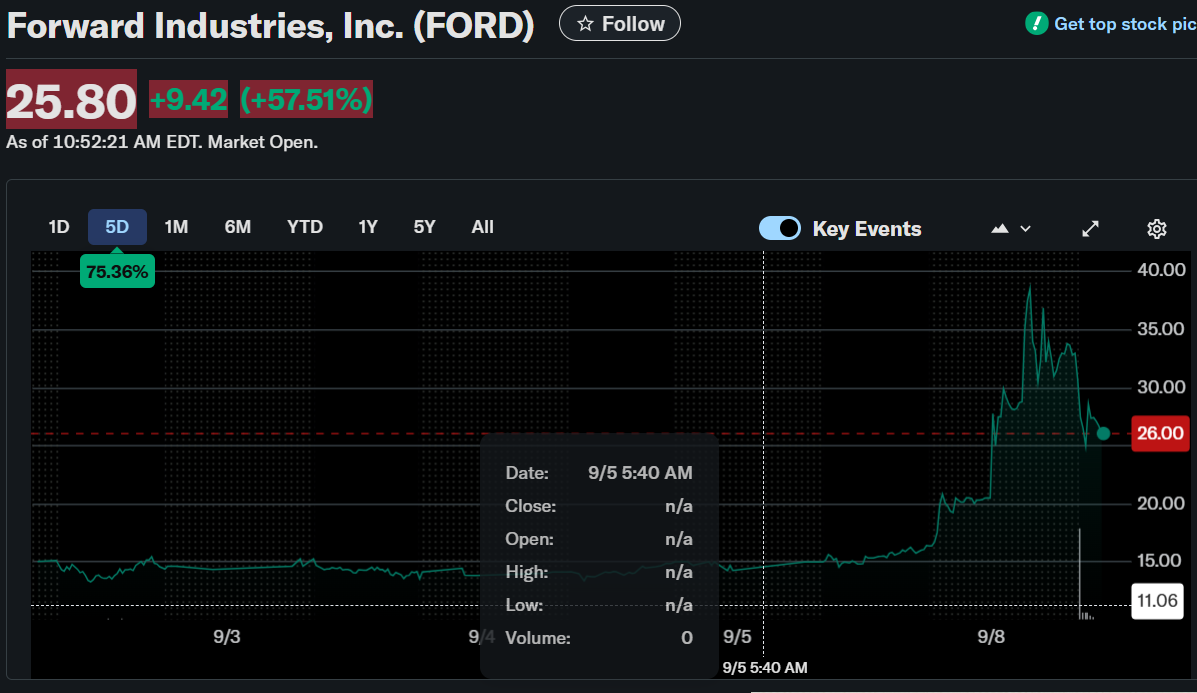Viewport: 1197px width, 693px height.
Task: Select the 1D time range
Action: [59, 227]
